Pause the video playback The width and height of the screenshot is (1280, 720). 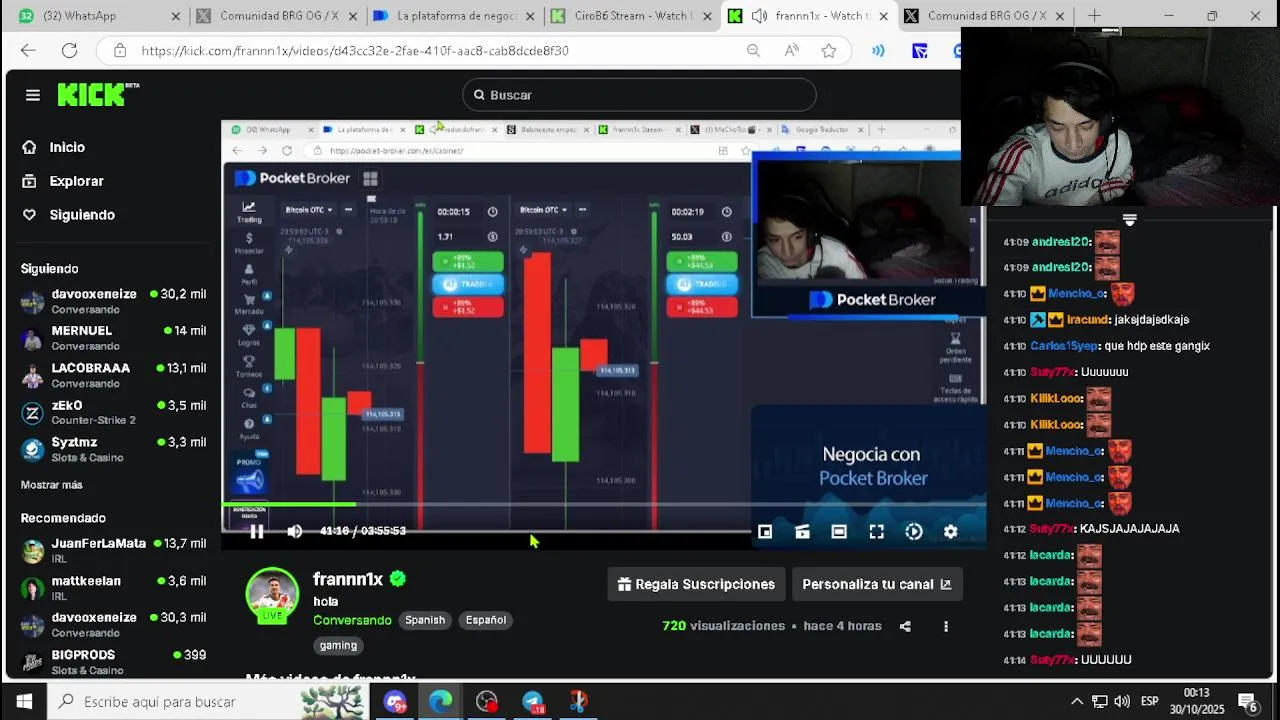(257, 532)
